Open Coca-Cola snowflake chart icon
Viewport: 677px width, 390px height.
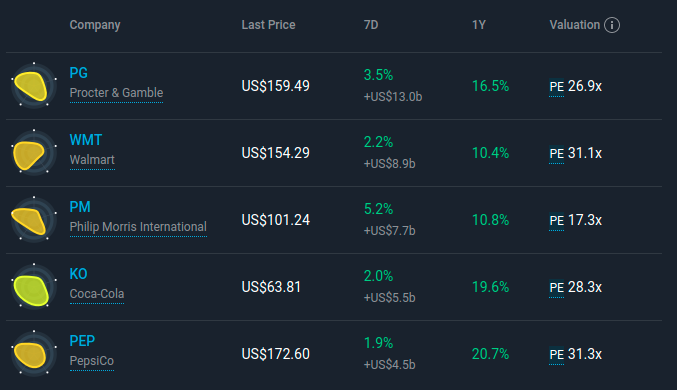34,286
